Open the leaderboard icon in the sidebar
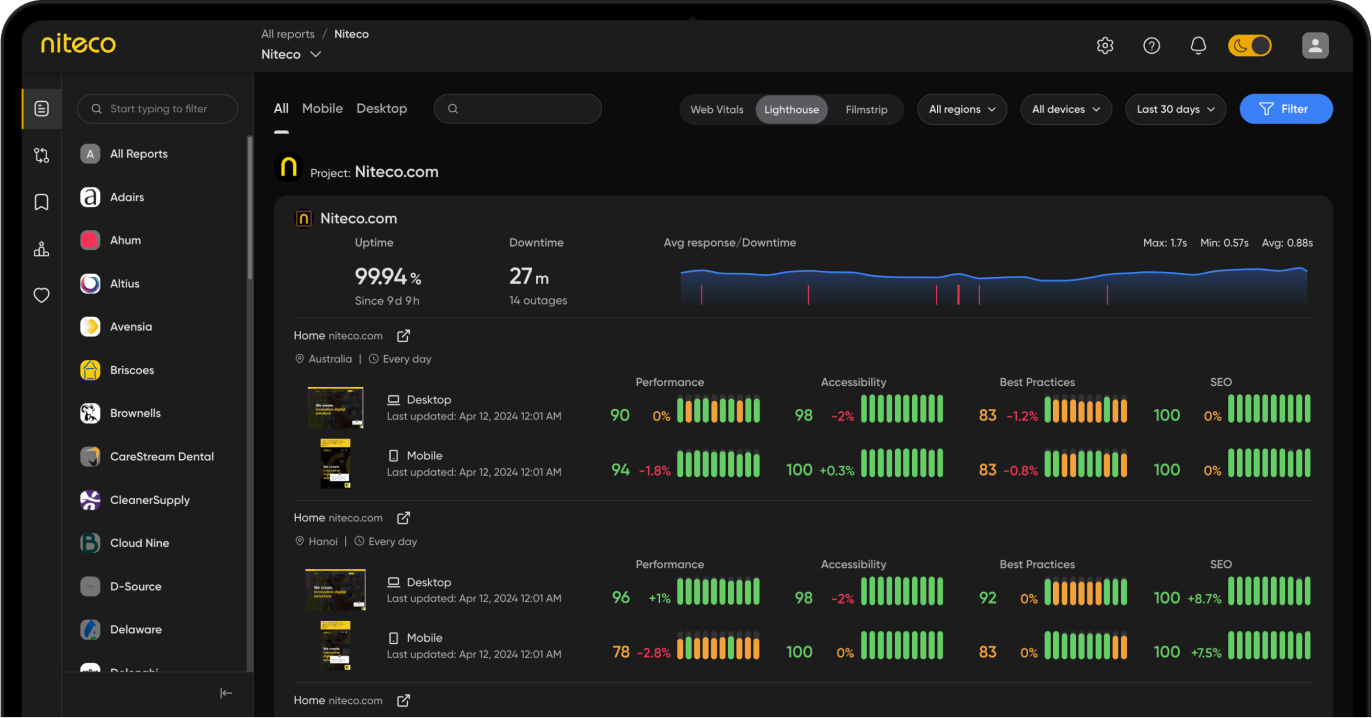This screenshot has height=718, width=1372. 41,248
